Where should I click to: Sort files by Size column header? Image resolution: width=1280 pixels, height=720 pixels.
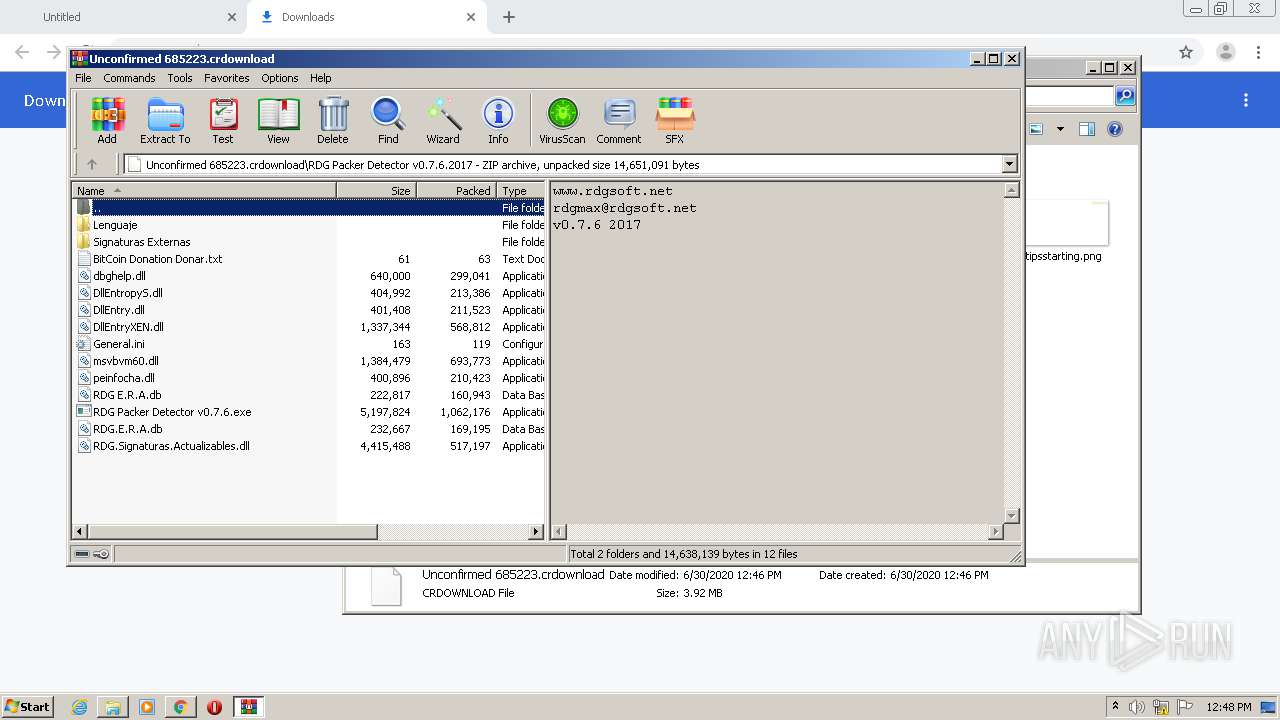click(x=376, y=190)
